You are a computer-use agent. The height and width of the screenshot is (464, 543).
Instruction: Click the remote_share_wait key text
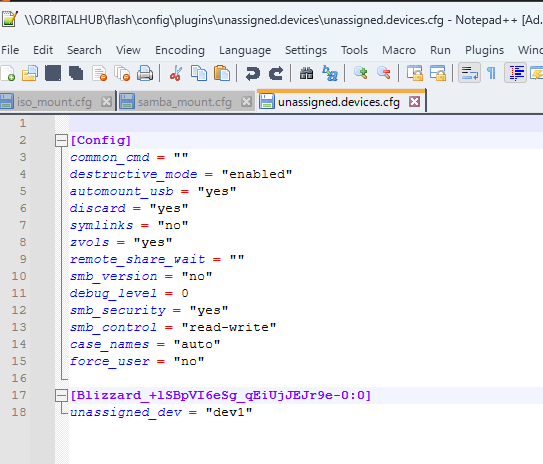point(137,259)
